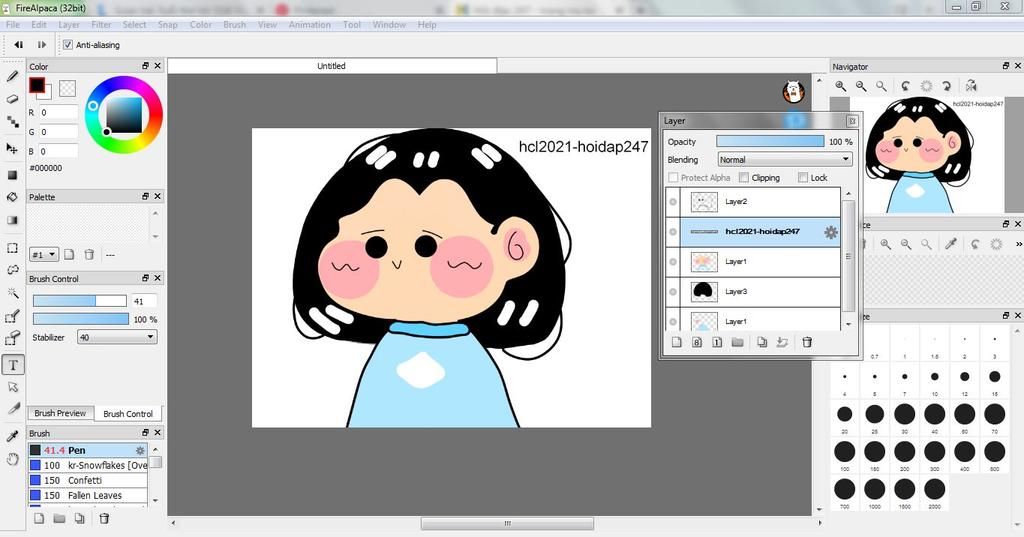The height and width of the screenshot is (537, 1024).
Task: Select the Bucket fill tool
Action: coord(12,197)
